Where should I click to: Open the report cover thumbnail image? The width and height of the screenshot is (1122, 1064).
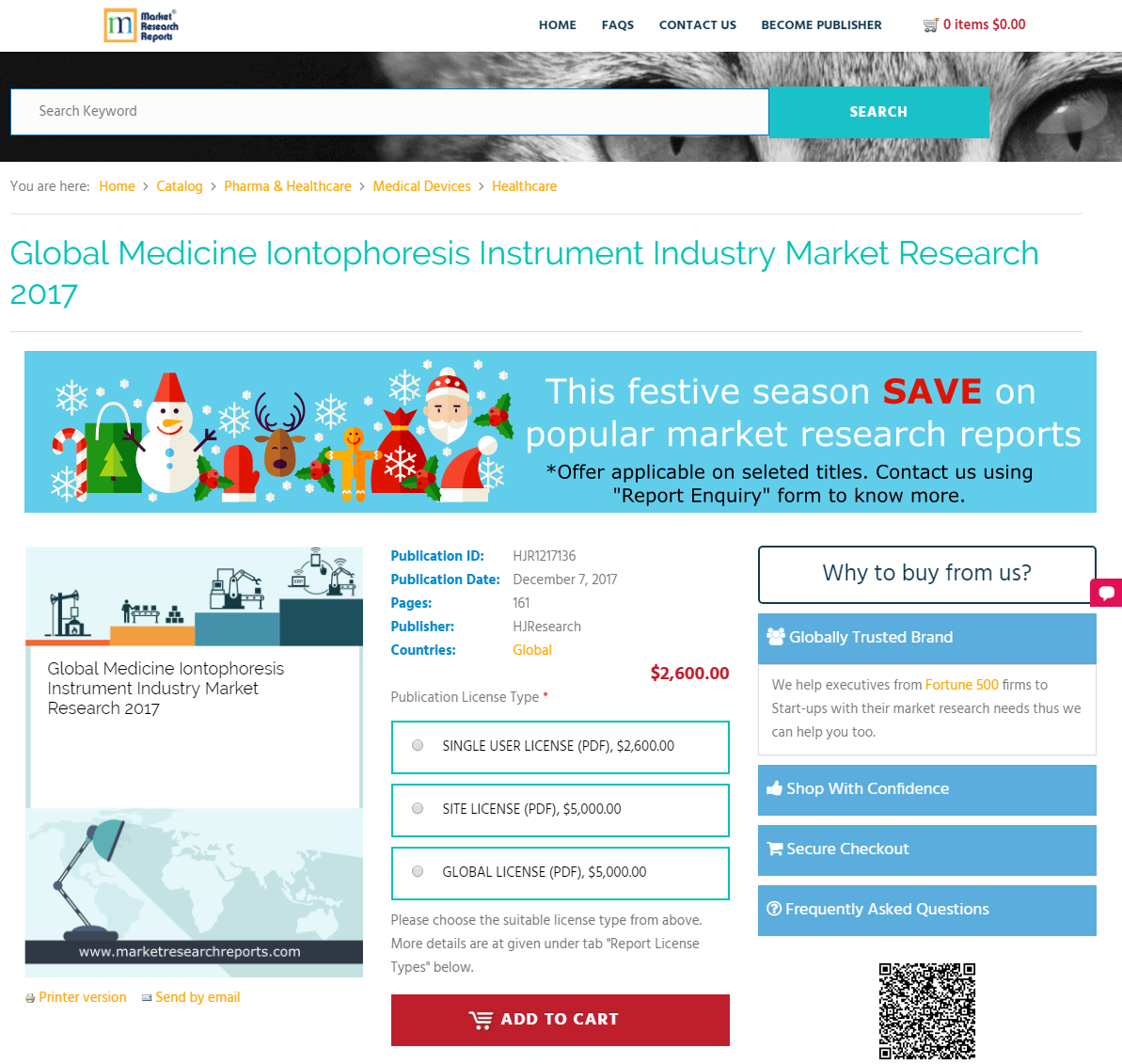pos(194,762)
